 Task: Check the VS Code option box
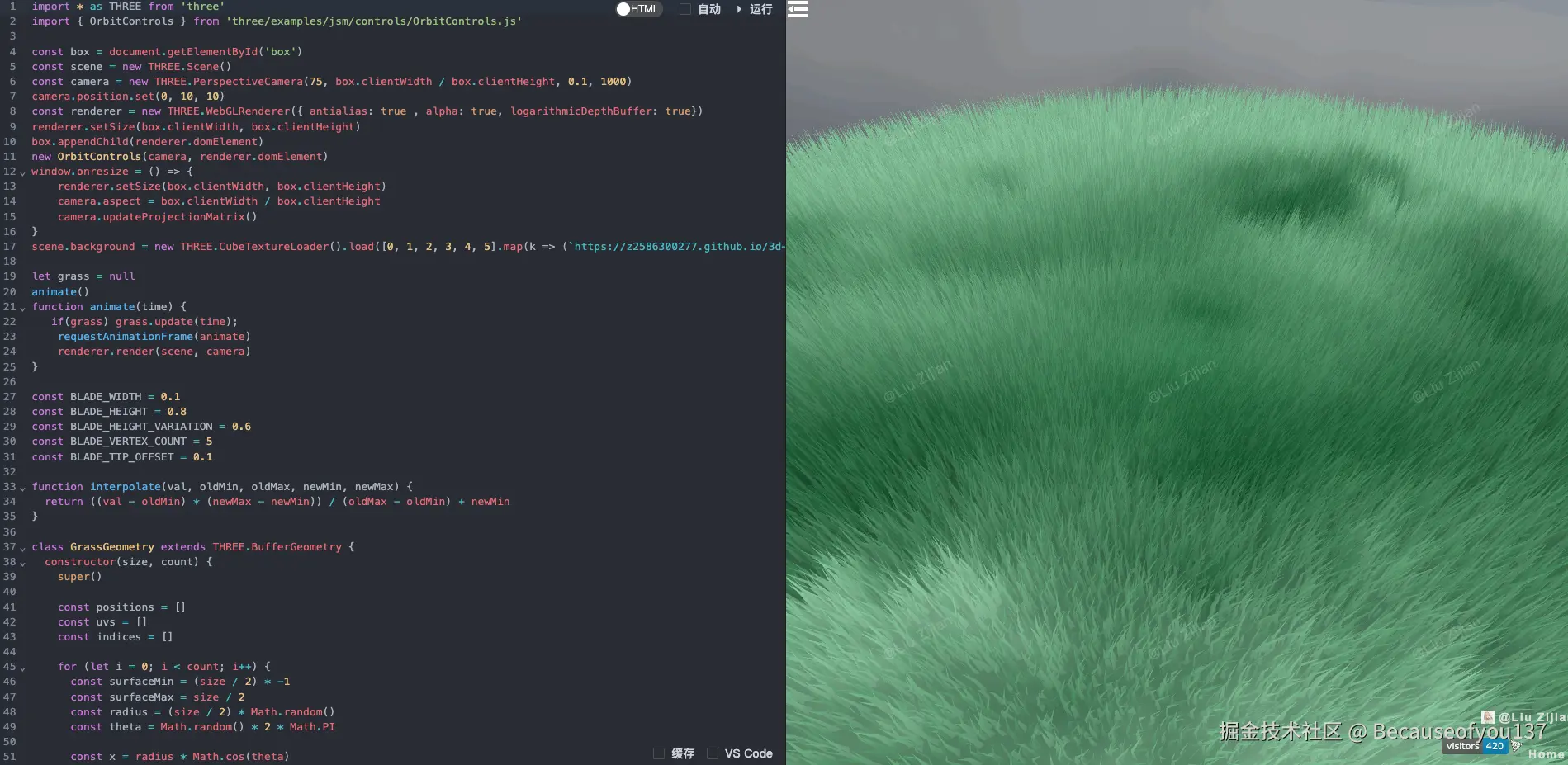point(713,753)
